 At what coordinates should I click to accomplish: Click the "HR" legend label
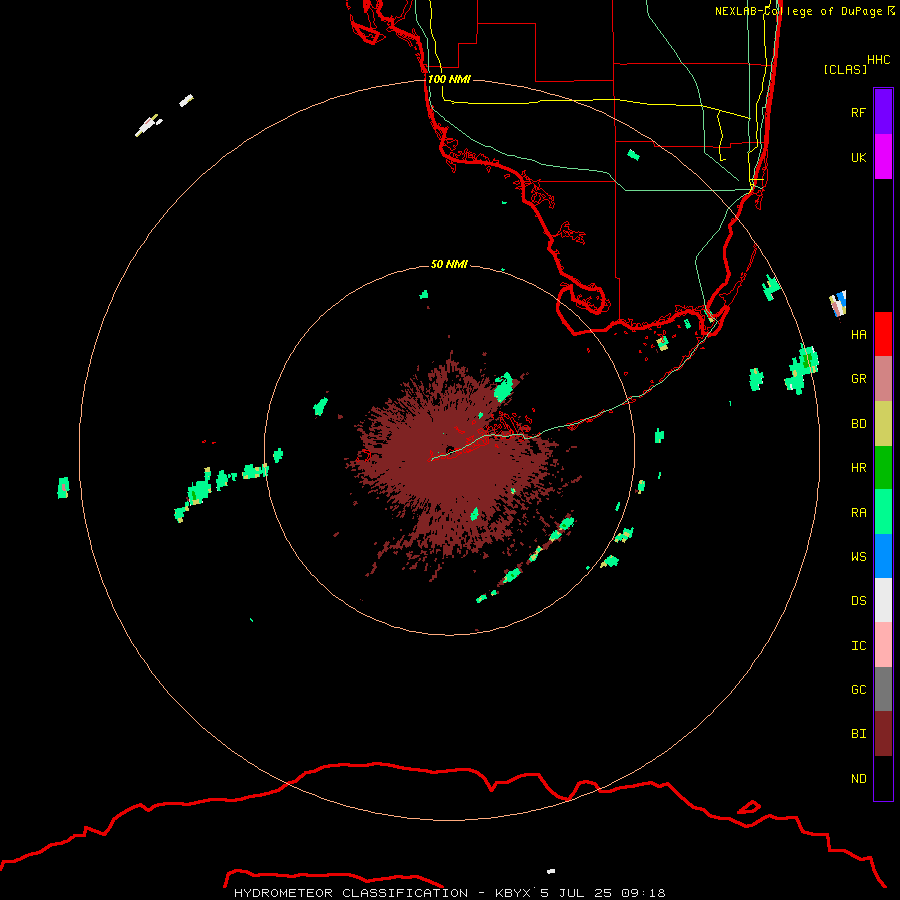pos(858,467)
